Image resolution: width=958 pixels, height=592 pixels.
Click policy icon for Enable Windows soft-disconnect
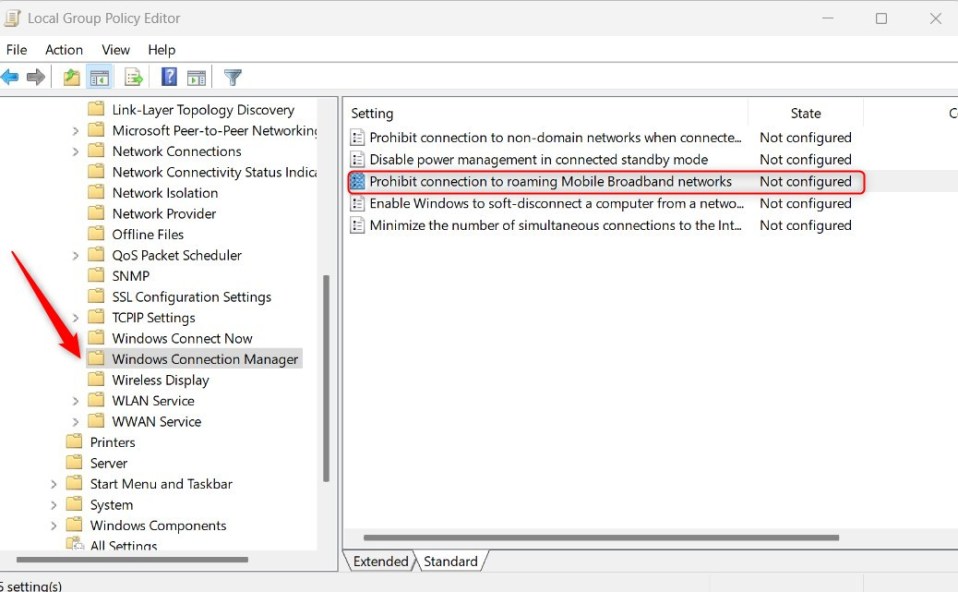click(357, 203)
